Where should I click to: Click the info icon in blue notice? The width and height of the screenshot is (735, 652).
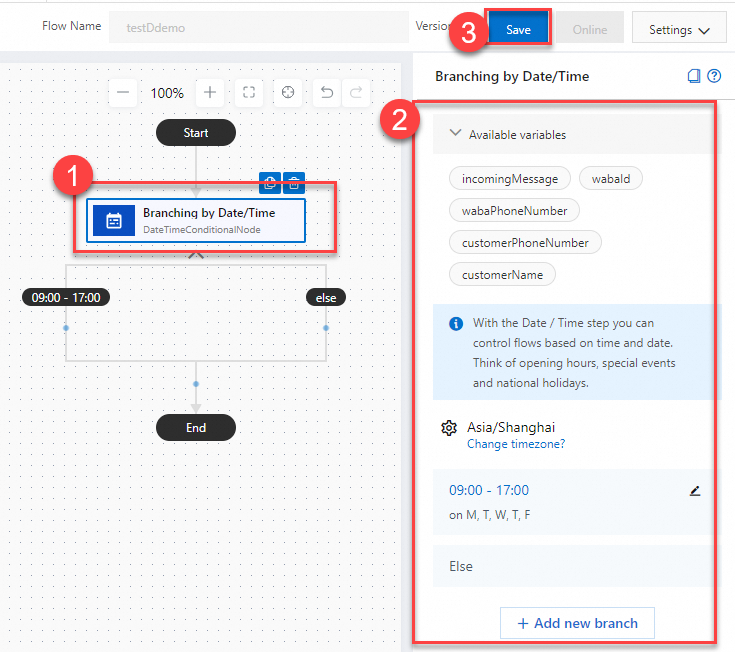click(x=456, y=323)
